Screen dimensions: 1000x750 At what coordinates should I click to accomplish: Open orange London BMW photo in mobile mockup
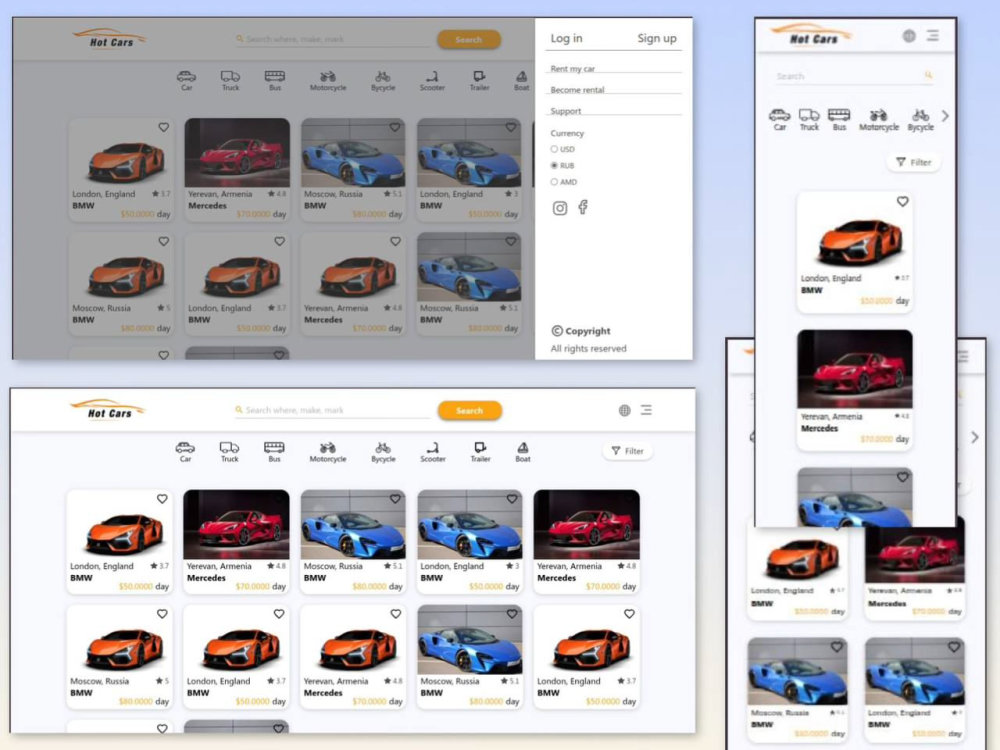click(855, 233)
